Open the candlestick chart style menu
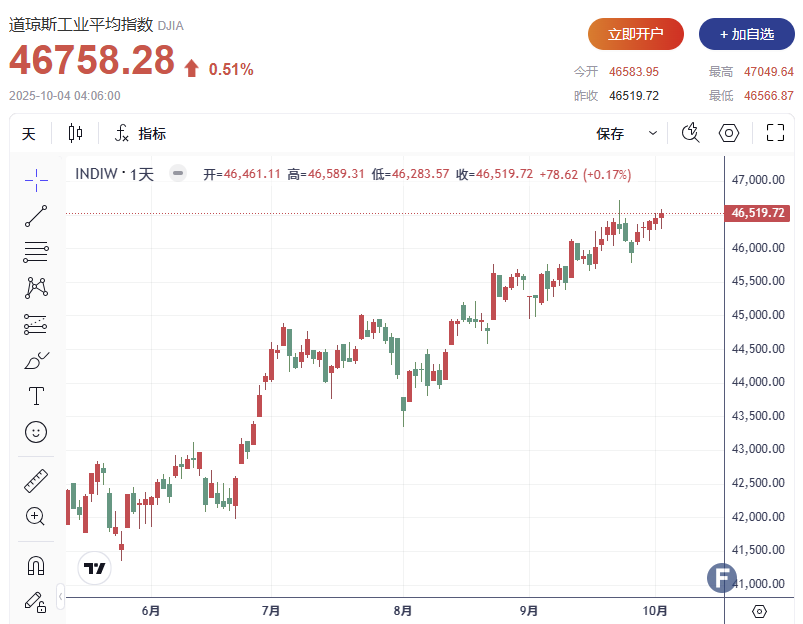This screenshot has width=803, height=624. click(x=76, y=133)
